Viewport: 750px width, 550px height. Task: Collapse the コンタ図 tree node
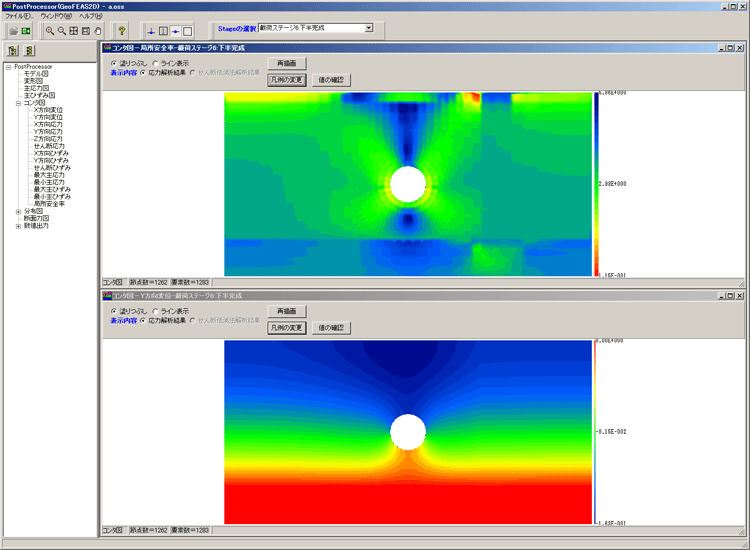(x=18, y=103)
